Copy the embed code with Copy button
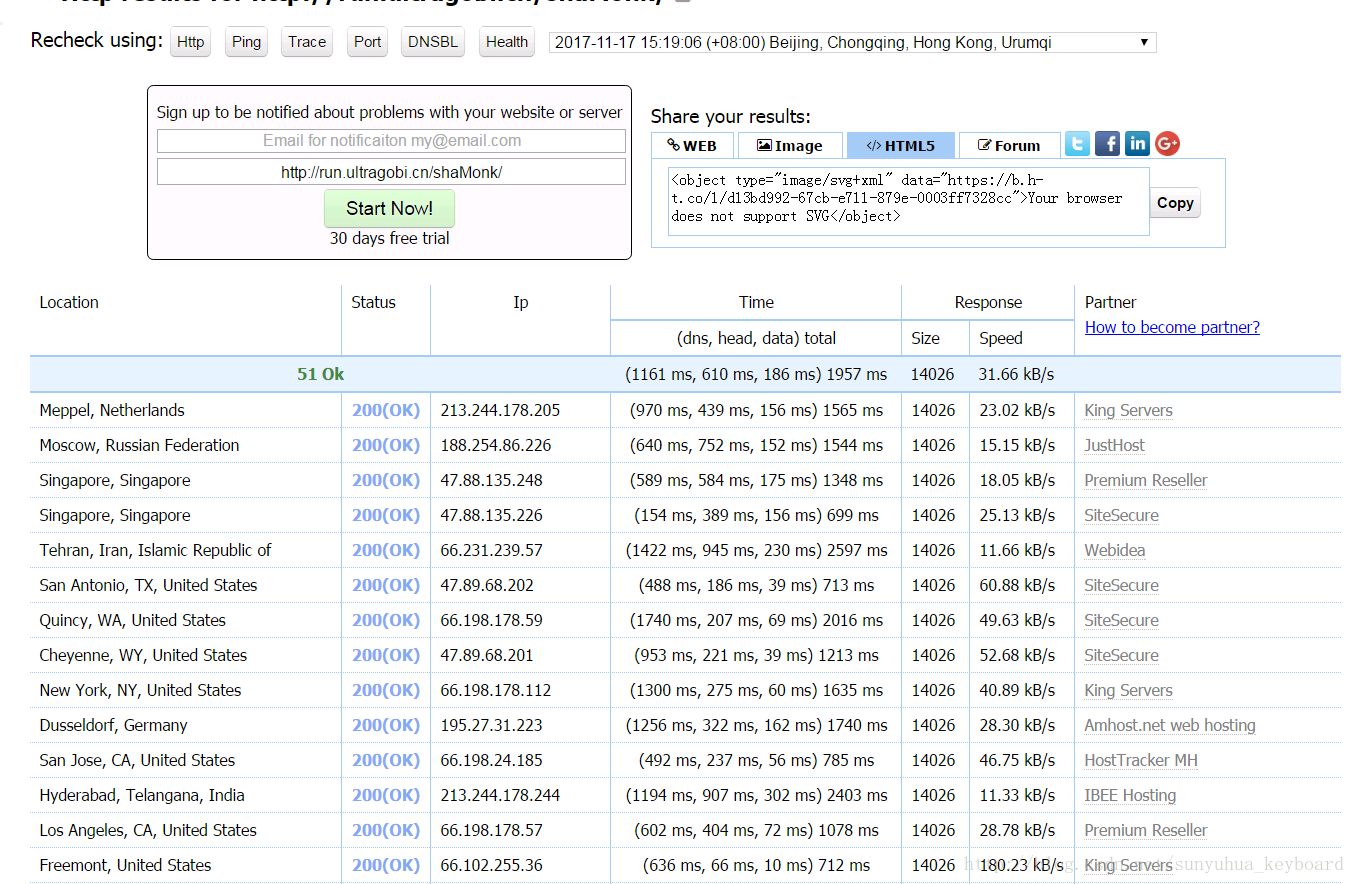The width and height of the screenshot is (1355, 884). (x=1175, y=203)
